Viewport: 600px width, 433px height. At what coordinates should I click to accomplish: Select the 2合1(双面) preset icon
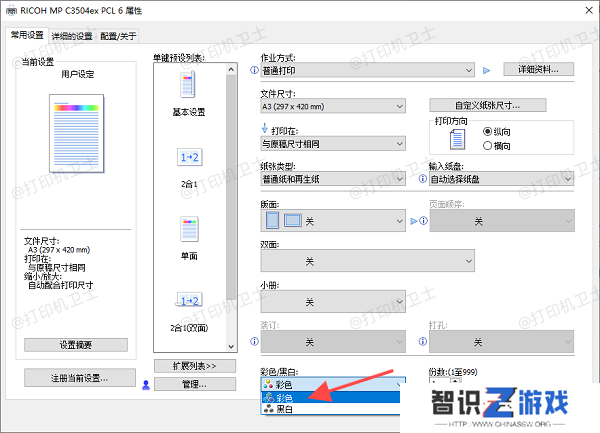(188, 300)
